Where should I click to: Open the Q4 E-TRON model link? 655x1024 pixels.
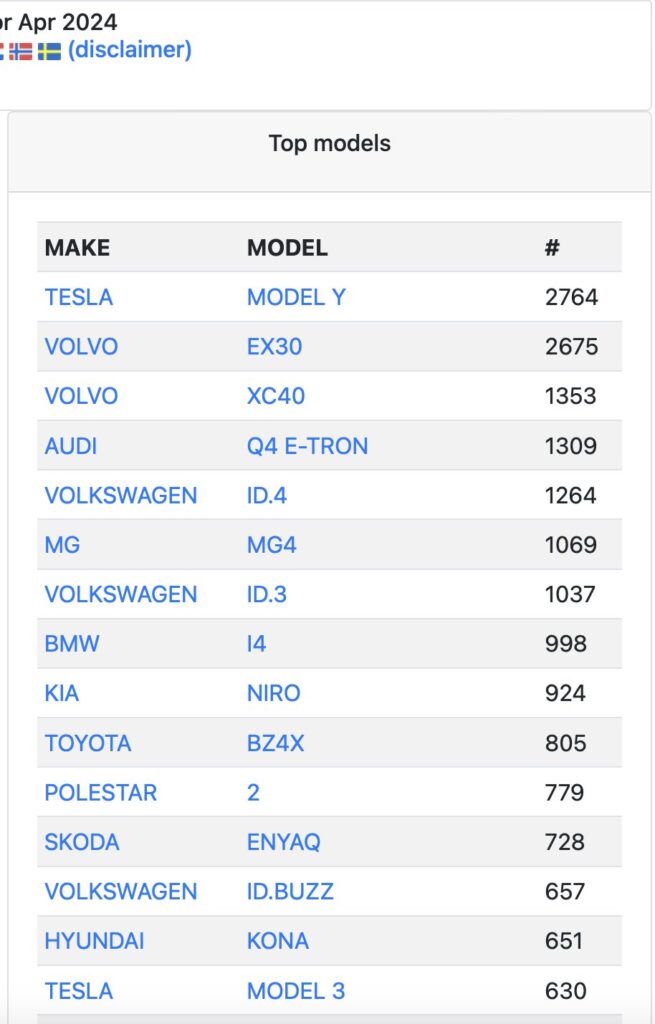(307, 446)
